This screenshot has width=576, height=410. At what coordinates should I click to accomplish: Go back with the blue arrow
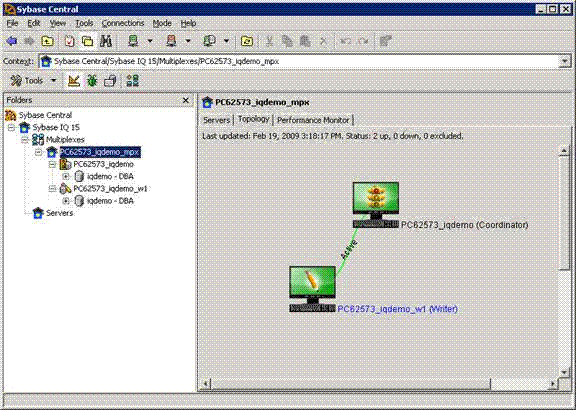click(x=12, y=41)
